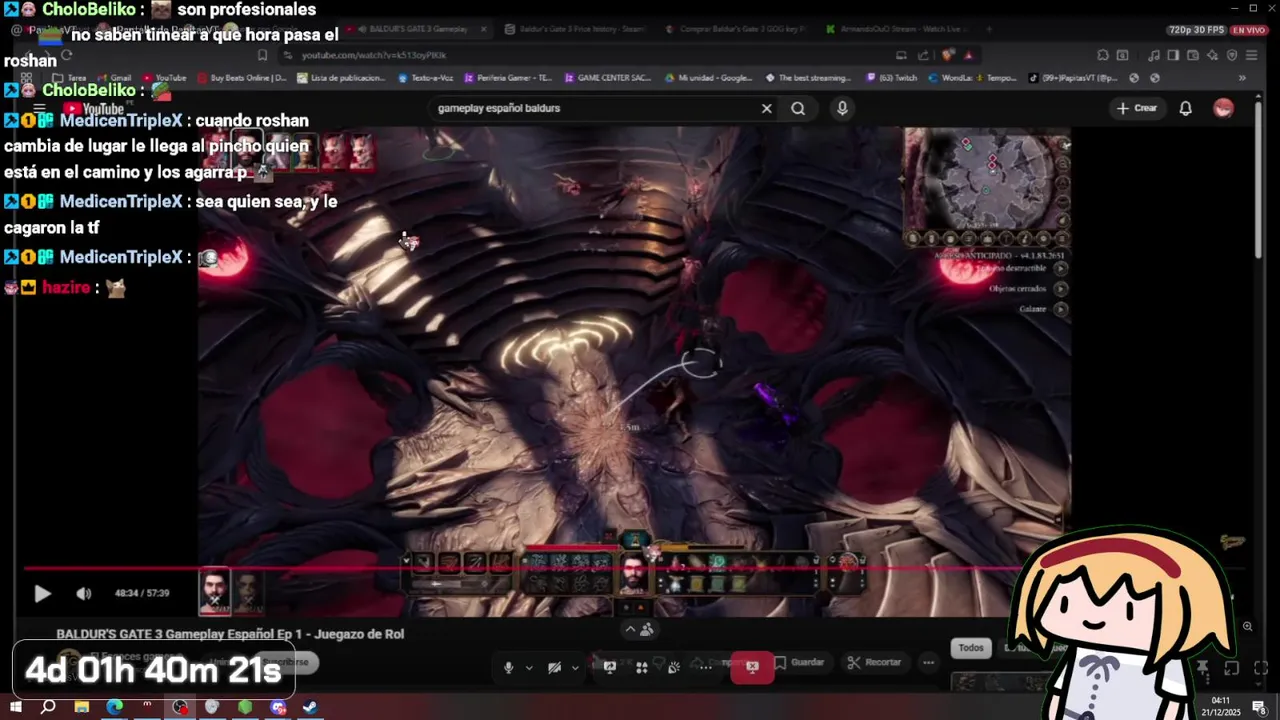Click the zoom magnifier icon at right
1280x720 pixels.
[x=1247, y=626]
